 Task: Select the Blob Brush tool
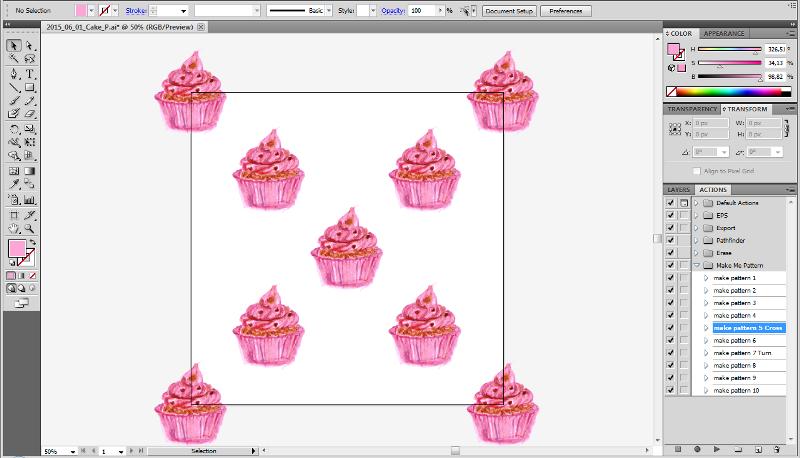tap(14, 114)
